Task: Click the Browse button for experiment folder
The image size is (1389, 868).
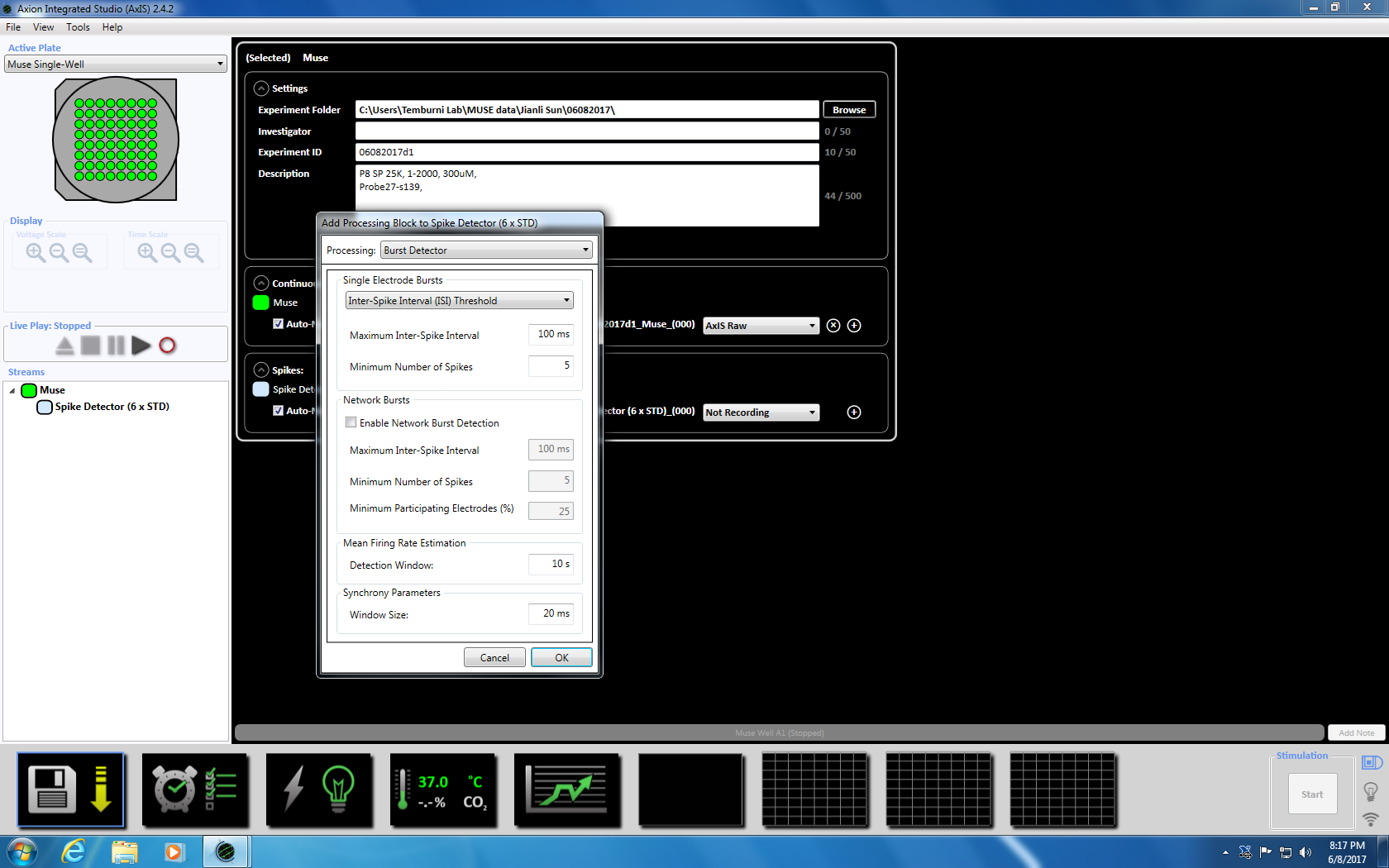Action: pyautogui.click(x=849, y=110)
